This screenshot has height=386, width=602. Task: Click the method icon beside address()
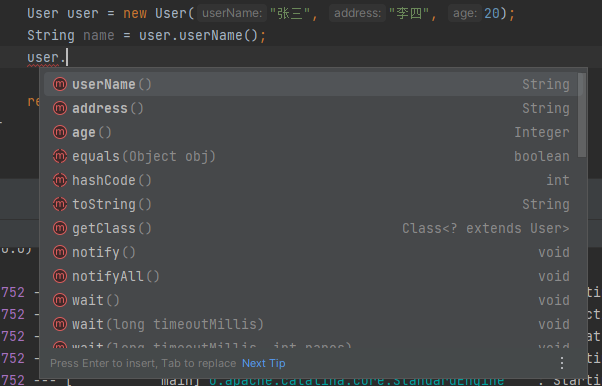pos(60,108)
